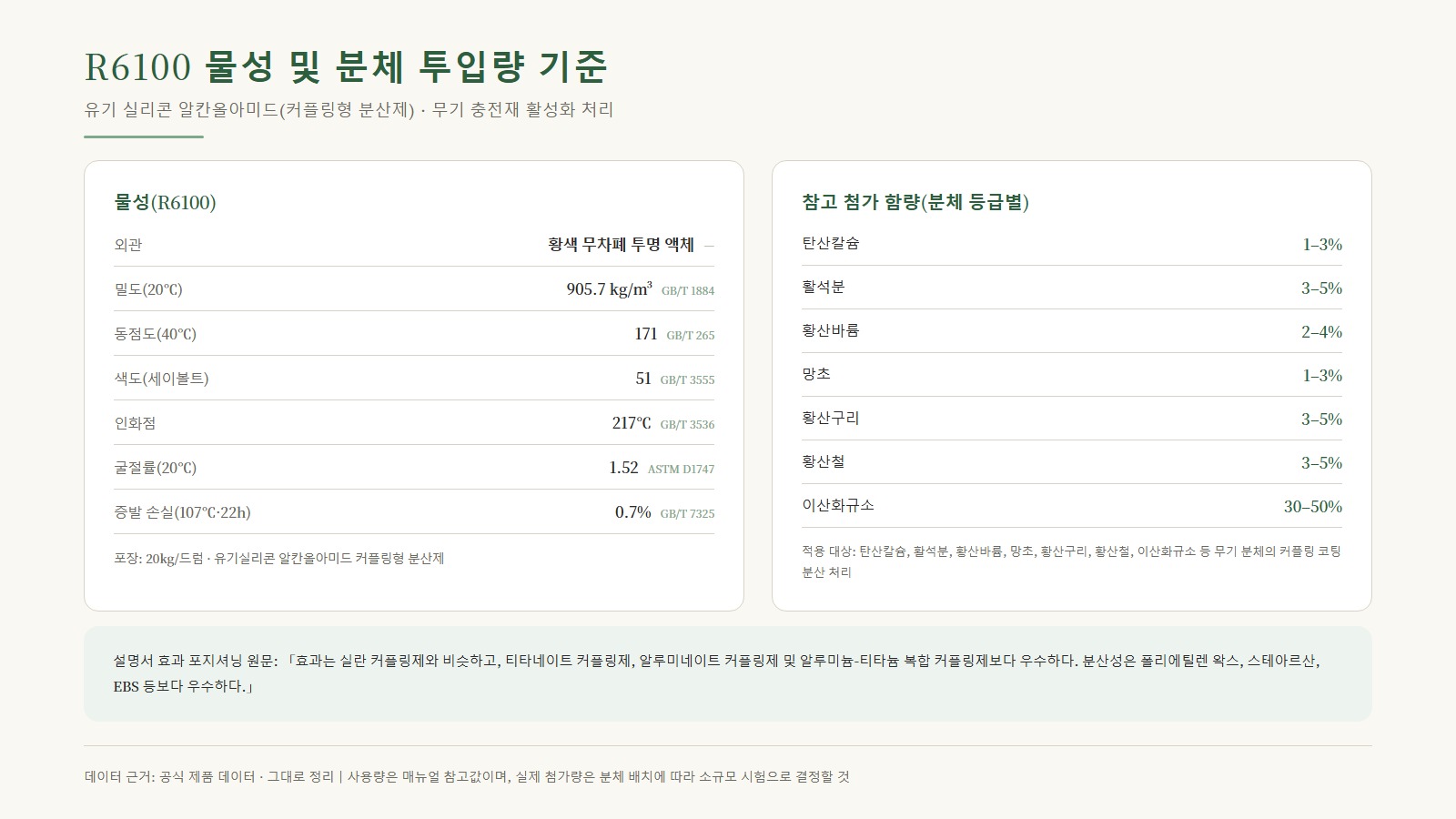
Task: Select the '굴절률(20℃)' label
Action: (156, 468)
